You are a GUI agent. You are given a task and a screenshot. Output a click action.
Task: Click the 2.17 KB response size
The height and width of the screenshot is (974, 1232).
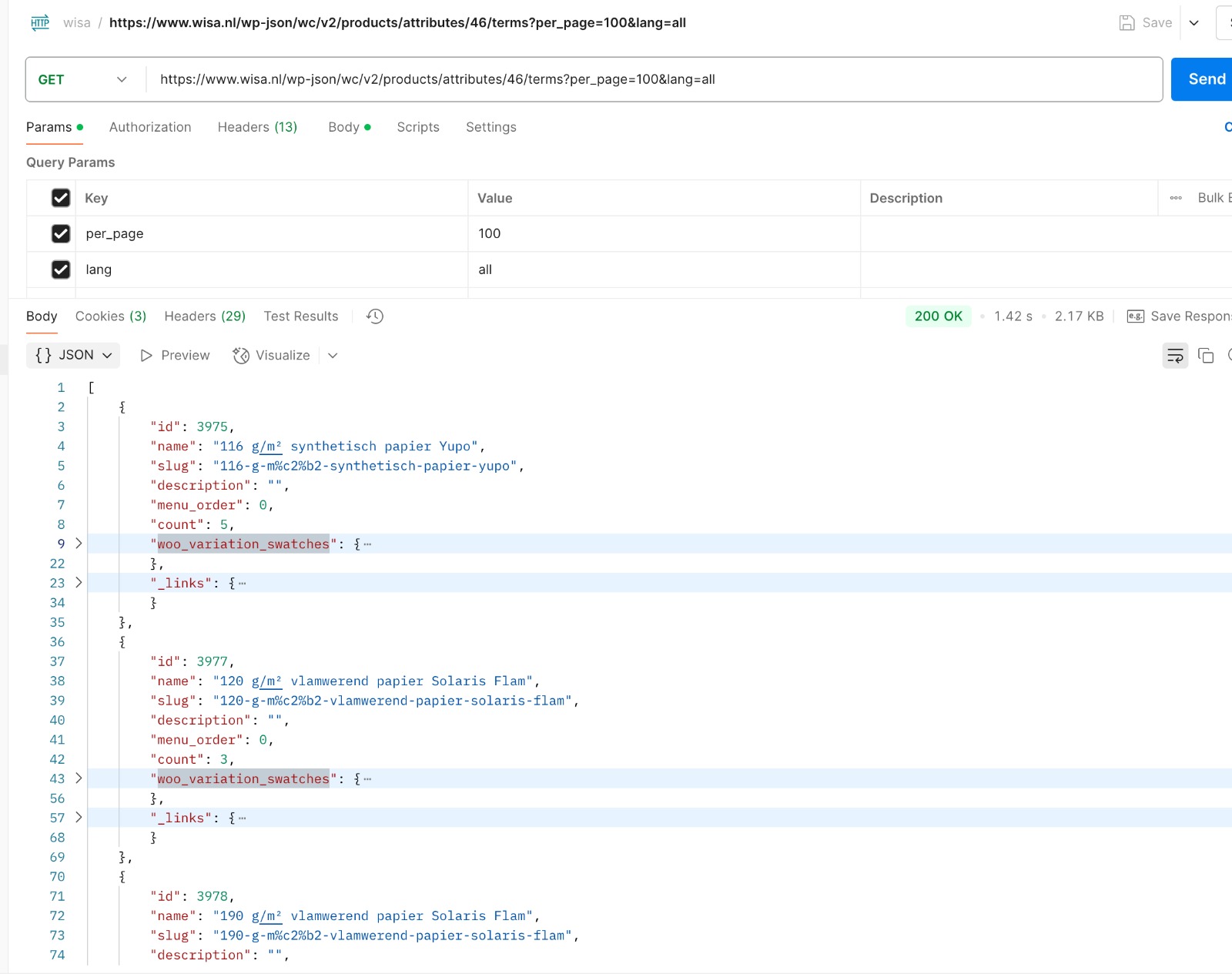[1079, 316]
